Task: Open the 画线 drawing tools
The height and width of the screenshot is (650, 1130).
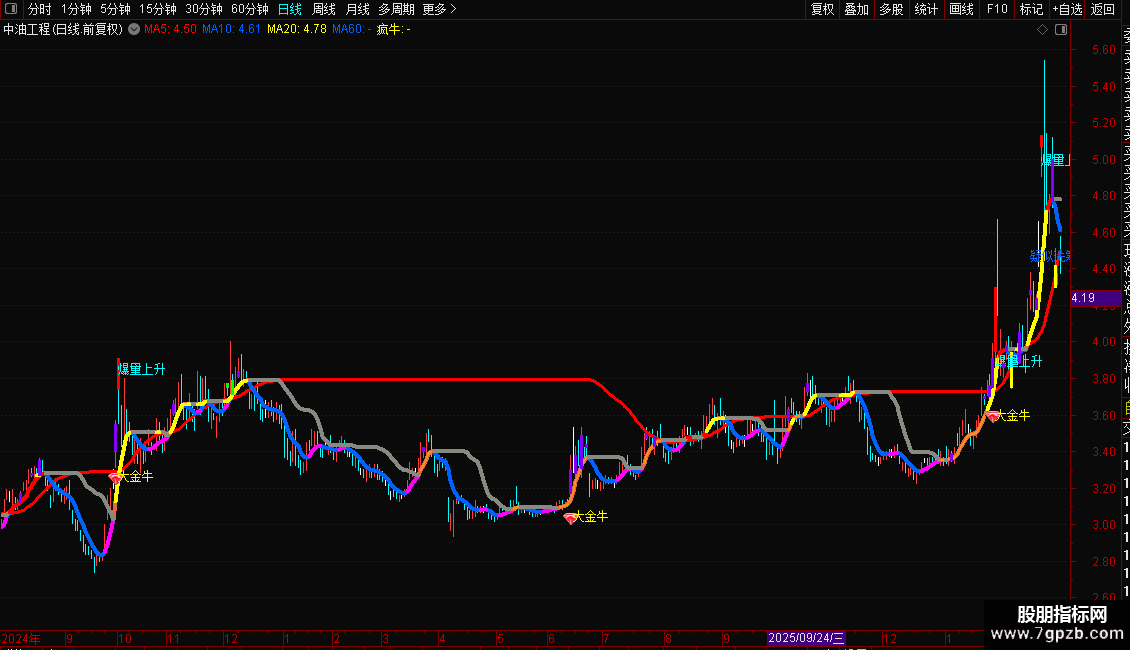Action: coord(961,9)
